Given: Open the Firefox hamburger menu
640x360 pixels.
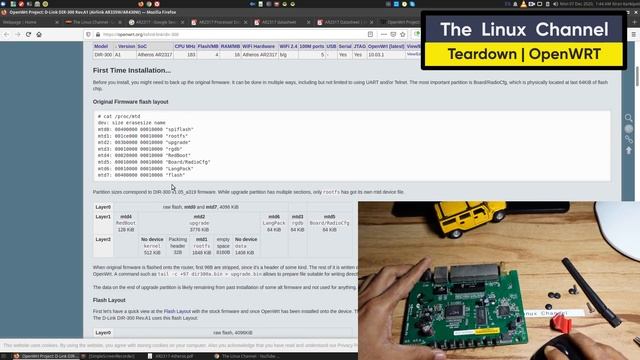Looking at the screenshot, I should [633, 35].
